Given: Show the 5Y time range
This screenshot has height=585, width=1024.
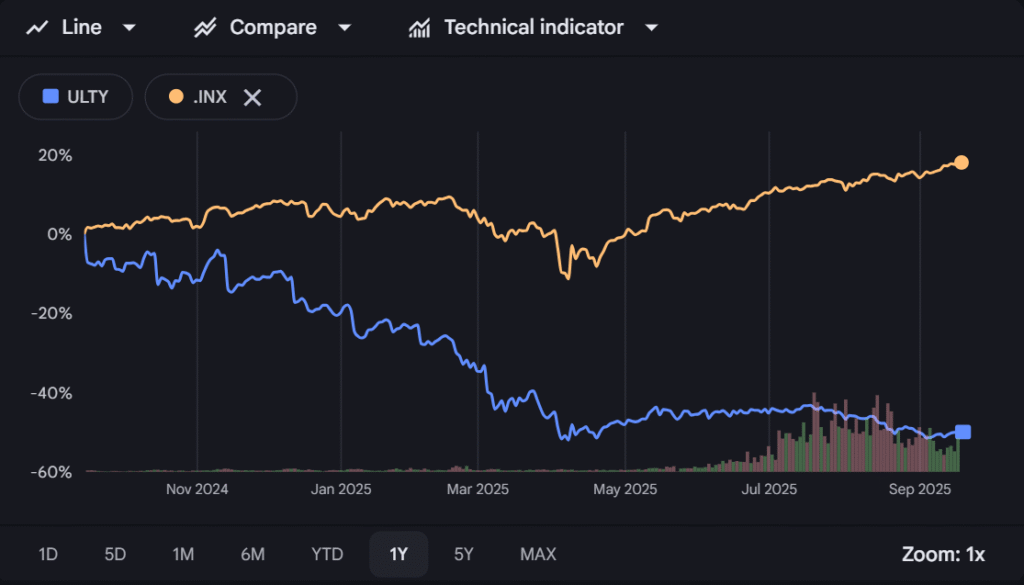Looking at the screenshot, I should point(464,554).
